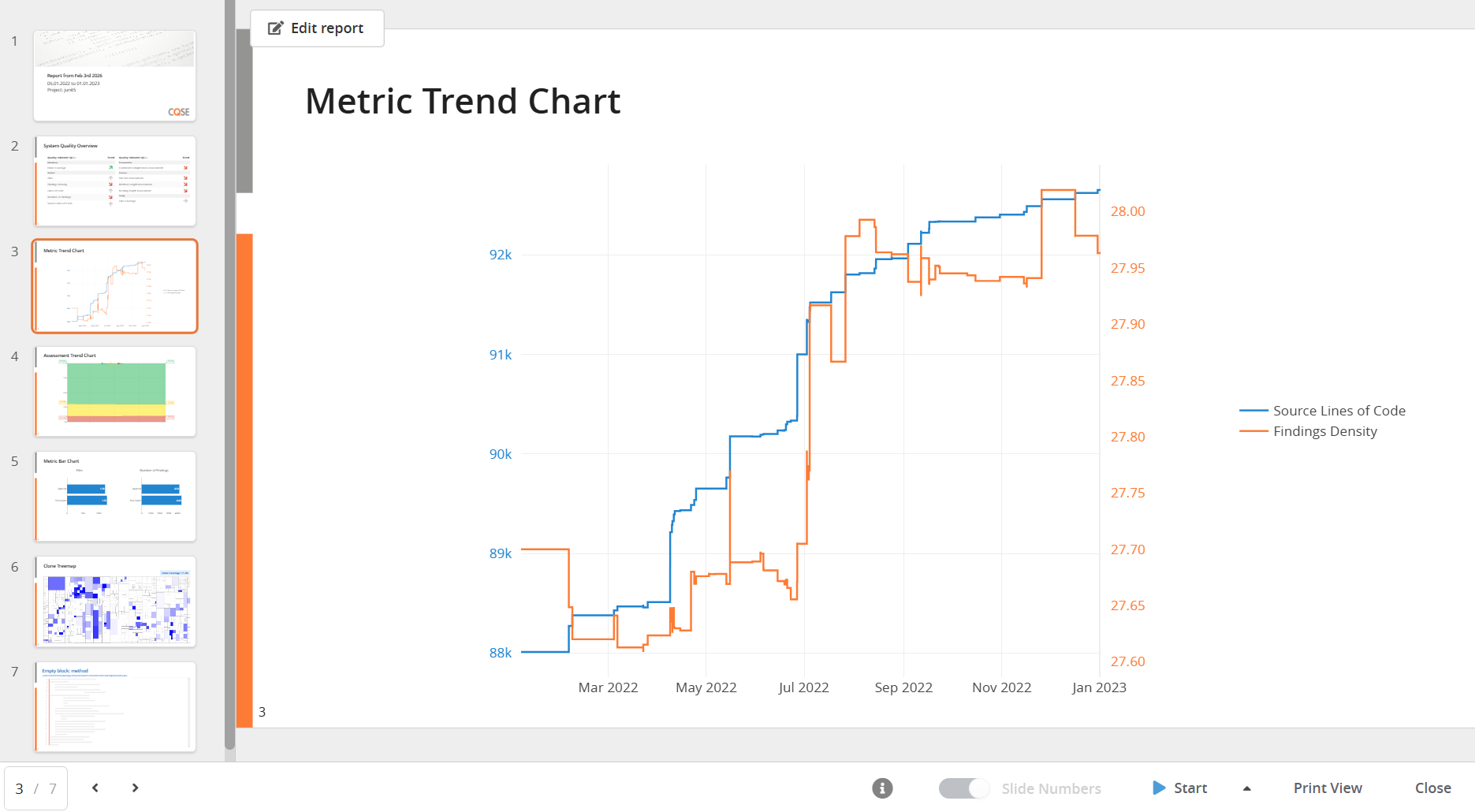Open slide 1 title thumbnail

(114, 76)
